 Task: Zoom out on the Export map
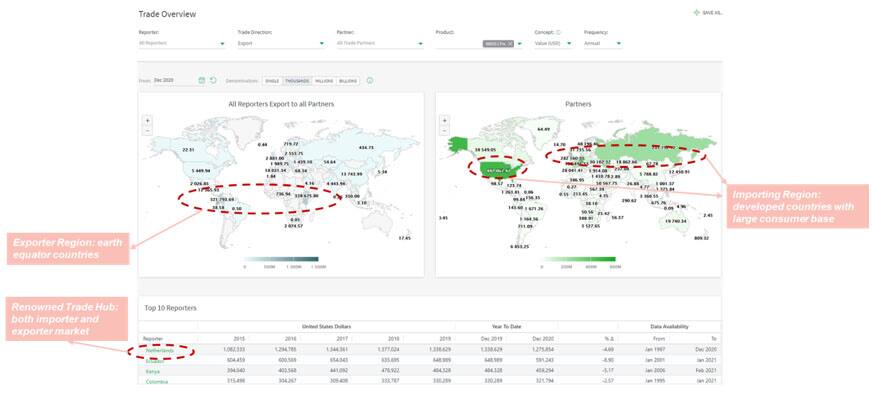[147, 130]
